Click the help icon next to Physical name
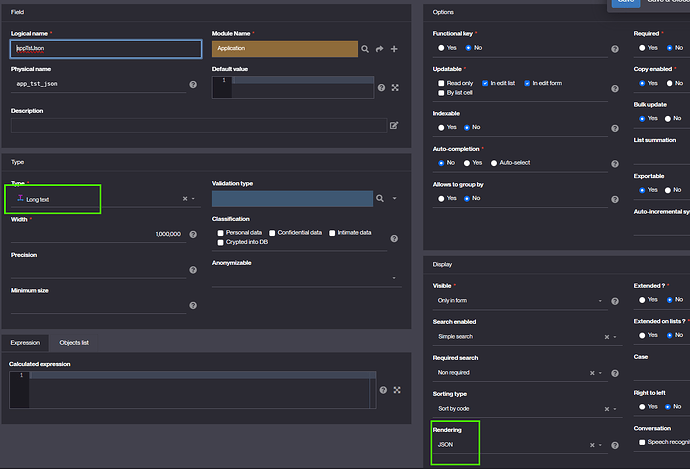Image resolution: width=690 pixels, height=469 pixels. [x=193, y=86]
